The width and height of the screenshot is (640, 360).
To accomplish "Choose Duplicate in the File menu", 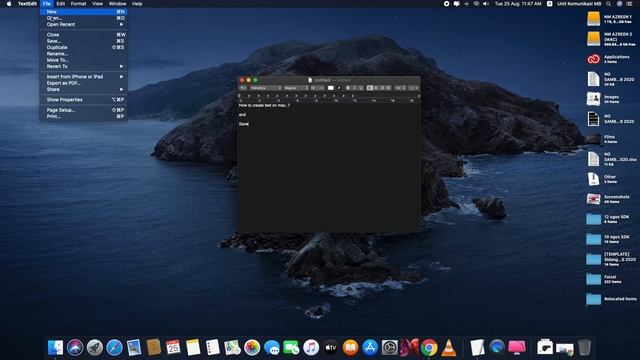I will (x=84, y=47).
